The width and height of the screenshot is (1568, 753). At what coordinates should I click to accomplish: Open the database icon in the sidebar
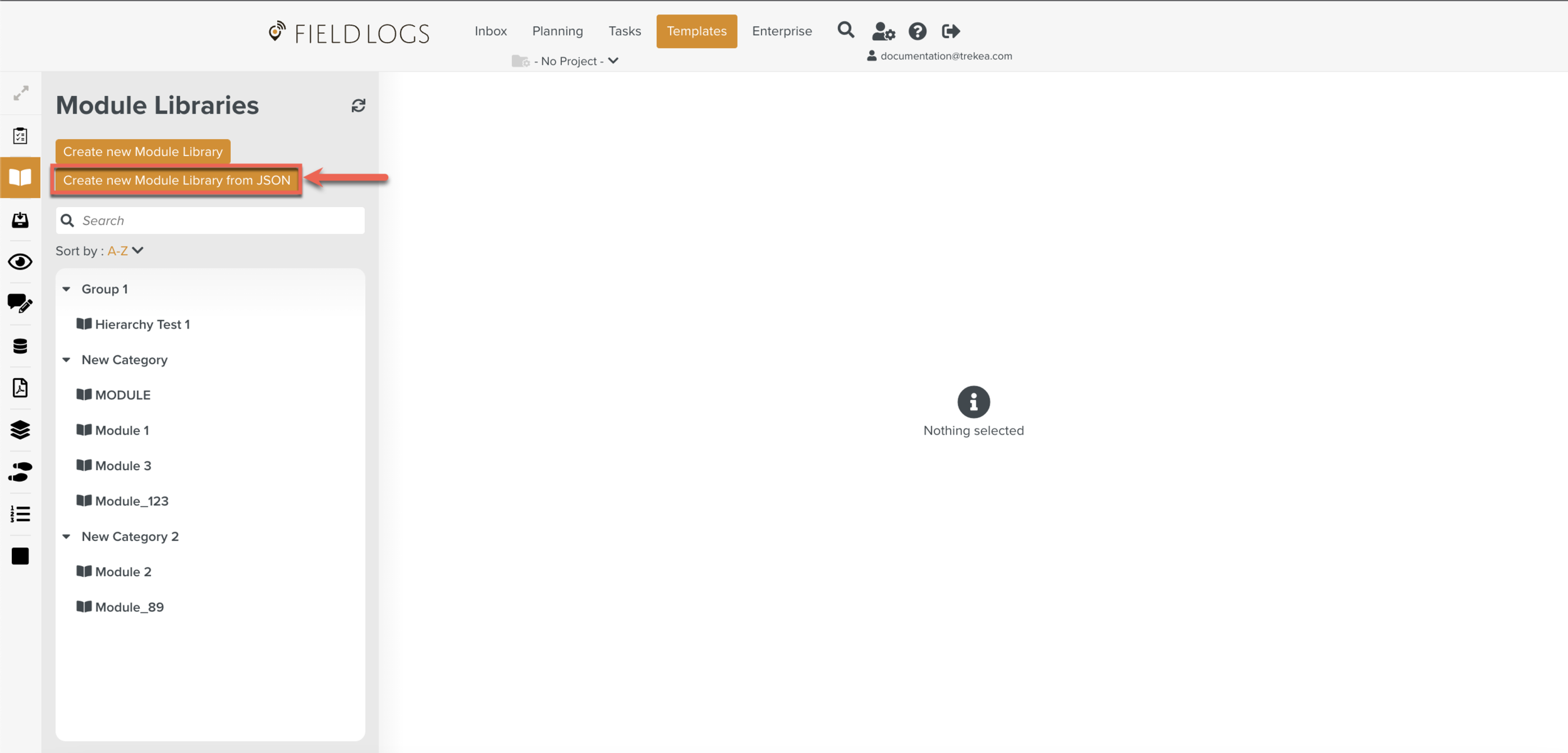20,345
